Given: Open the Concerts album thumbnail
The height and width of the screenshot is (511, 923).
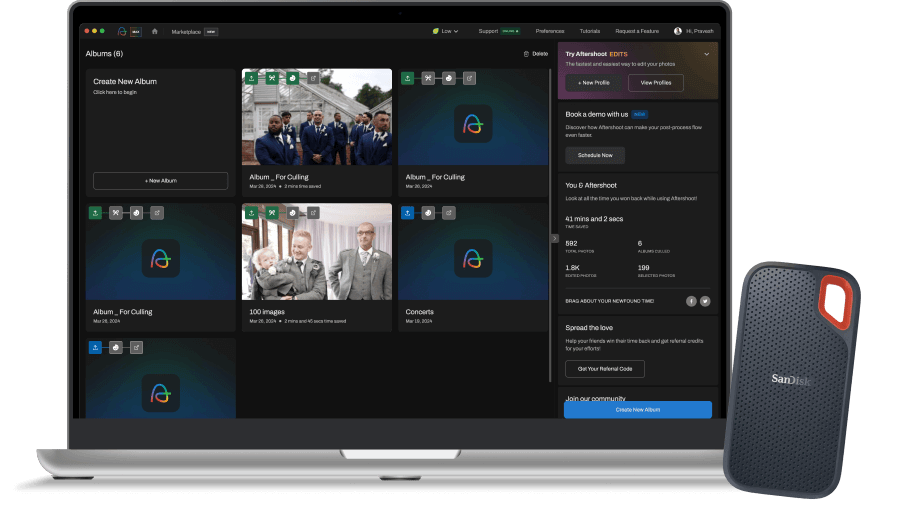Looking at the screenshot, I should pos(473,252).
